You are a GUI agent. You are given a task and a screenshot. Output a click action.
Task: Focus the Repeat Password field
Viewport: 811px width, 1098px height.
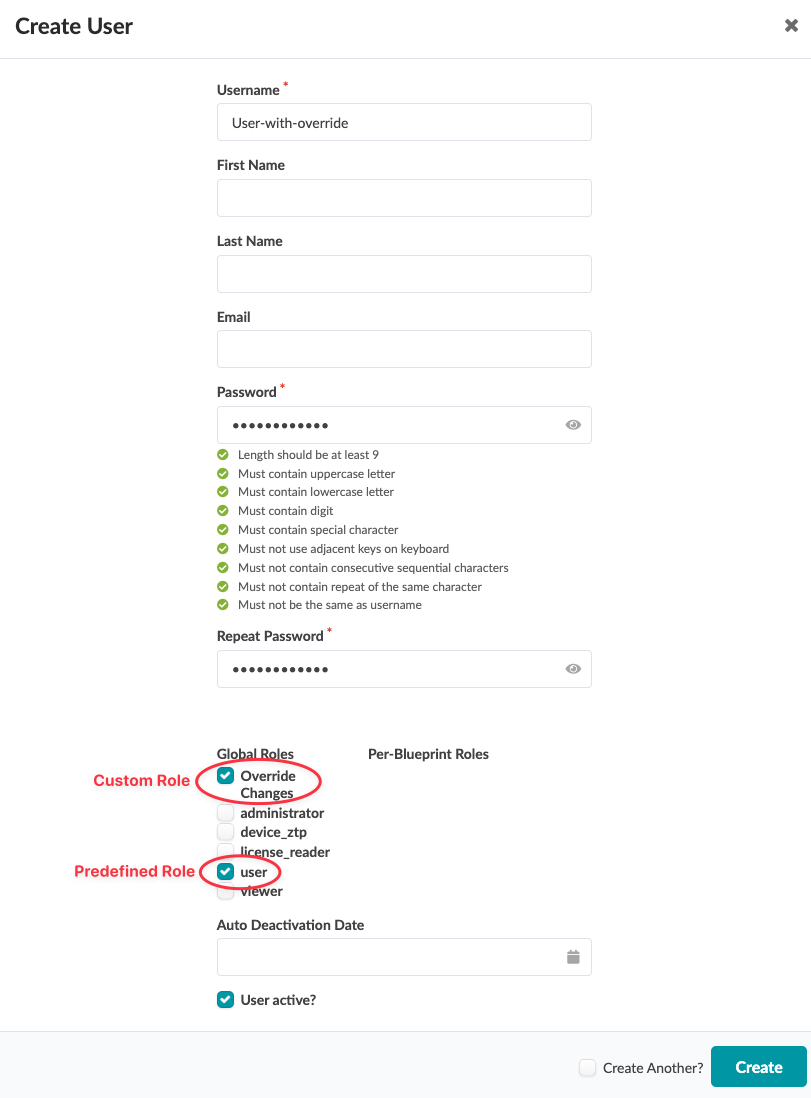click(390, 669)
